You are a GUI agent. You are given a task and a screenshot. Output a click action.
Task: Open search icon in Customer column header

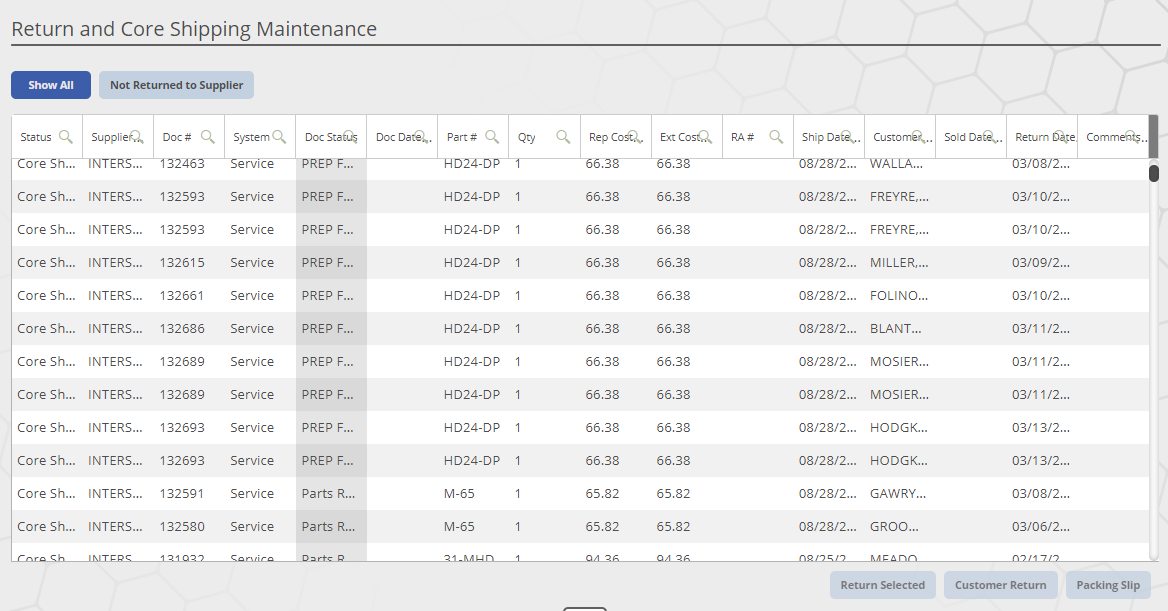pyautogui.click(x=918, y=136)
